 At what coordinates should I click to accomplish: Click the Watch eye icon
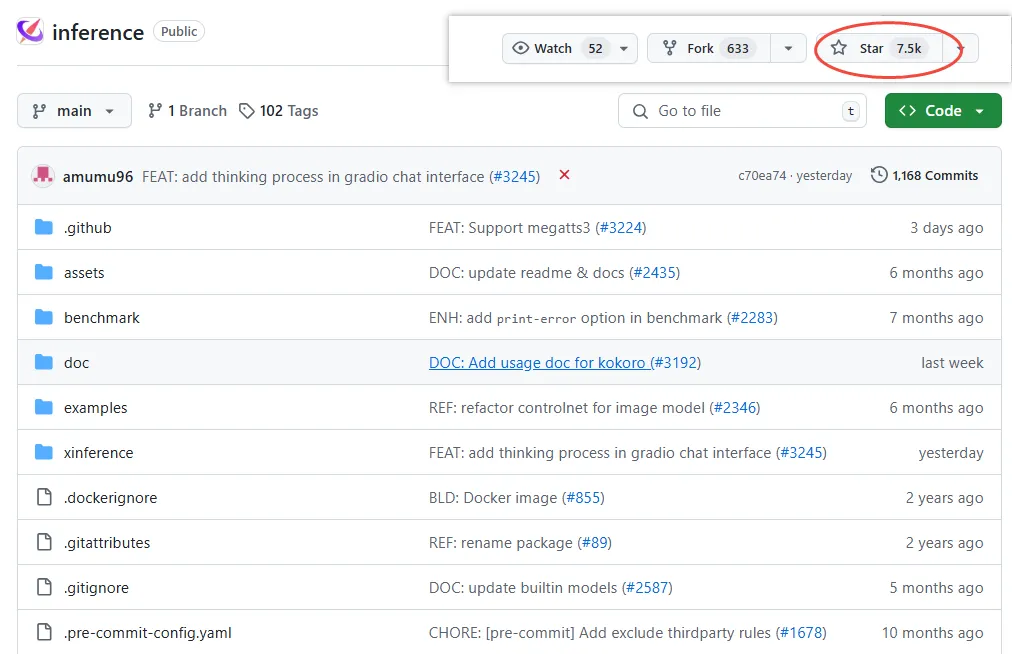[520, 48]
